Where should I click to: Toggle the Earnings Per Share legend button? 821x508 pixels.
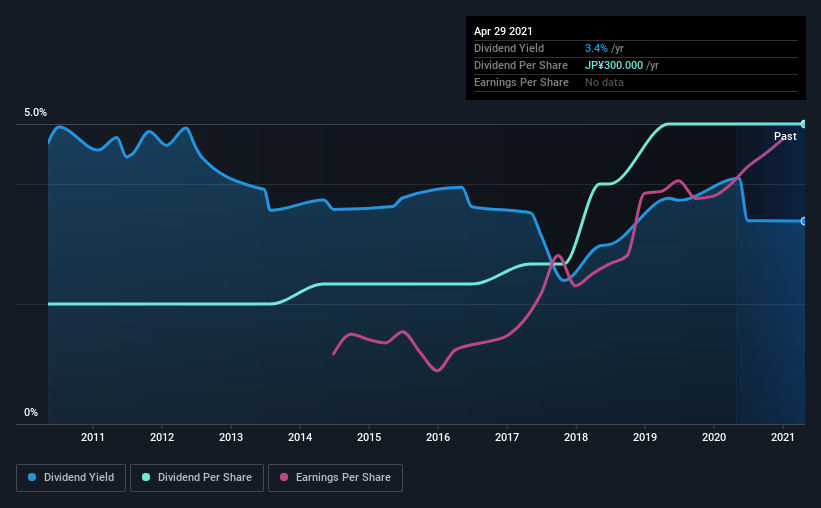pyautogui.click(x=335, y=478)
